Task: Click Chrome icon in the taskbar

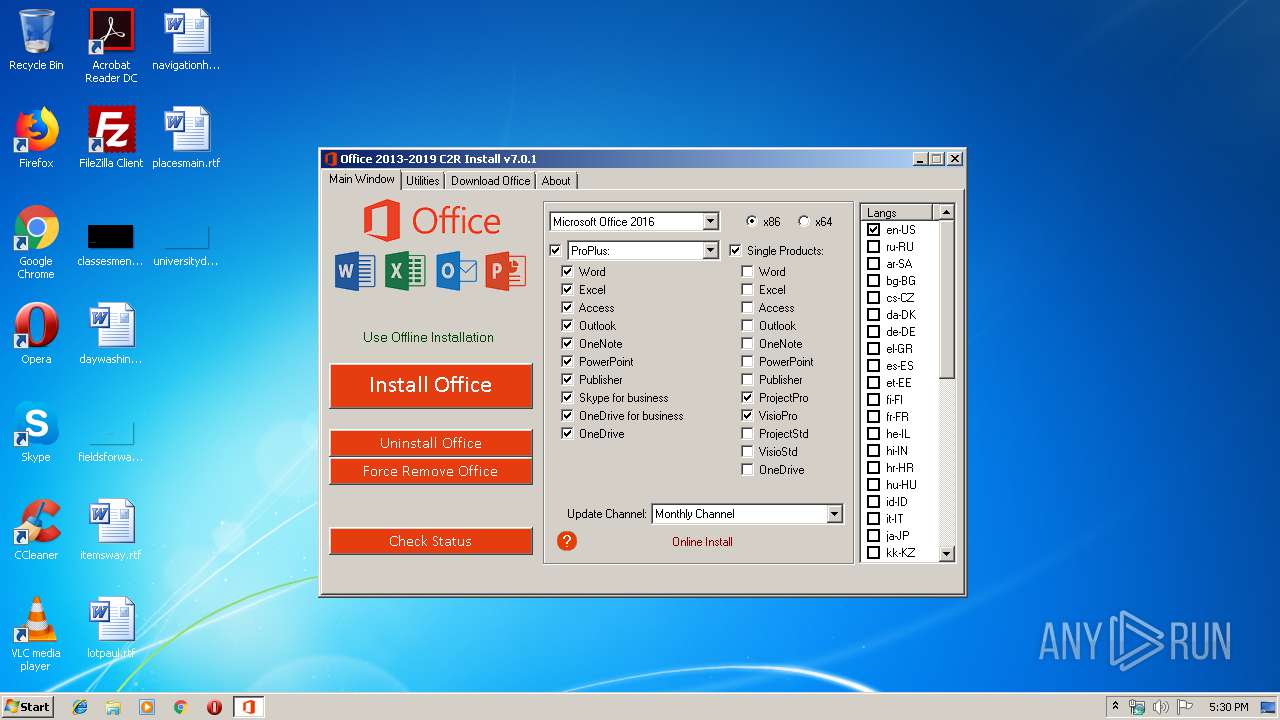Action: pos(181,707)
